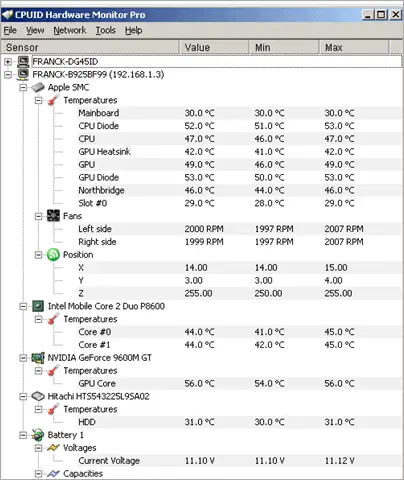Collapse the Fans branch
Screen dimensions: 404x480
pyautogui.click(x=39, y=216)
